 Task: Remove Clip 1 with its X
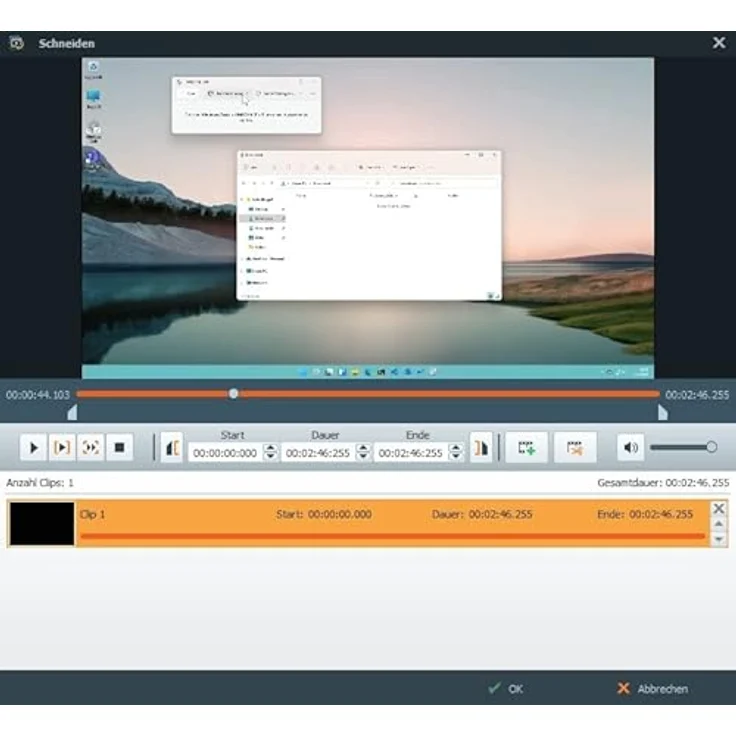point(719,508)
